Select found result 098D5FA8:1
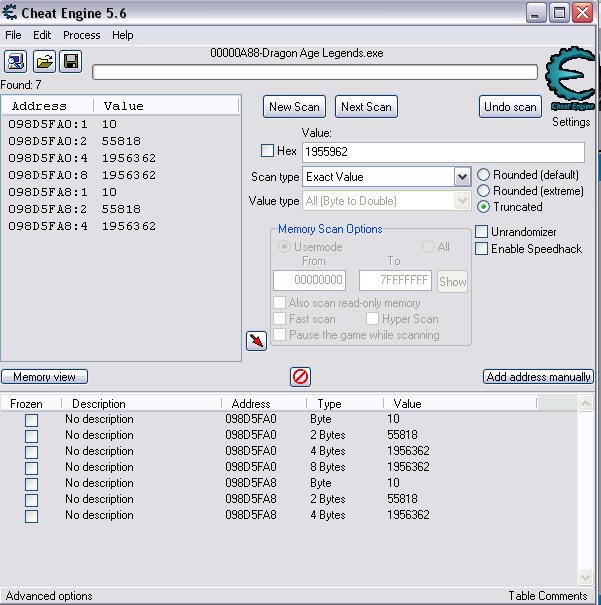The image size is (601, 605). (121, 192)
